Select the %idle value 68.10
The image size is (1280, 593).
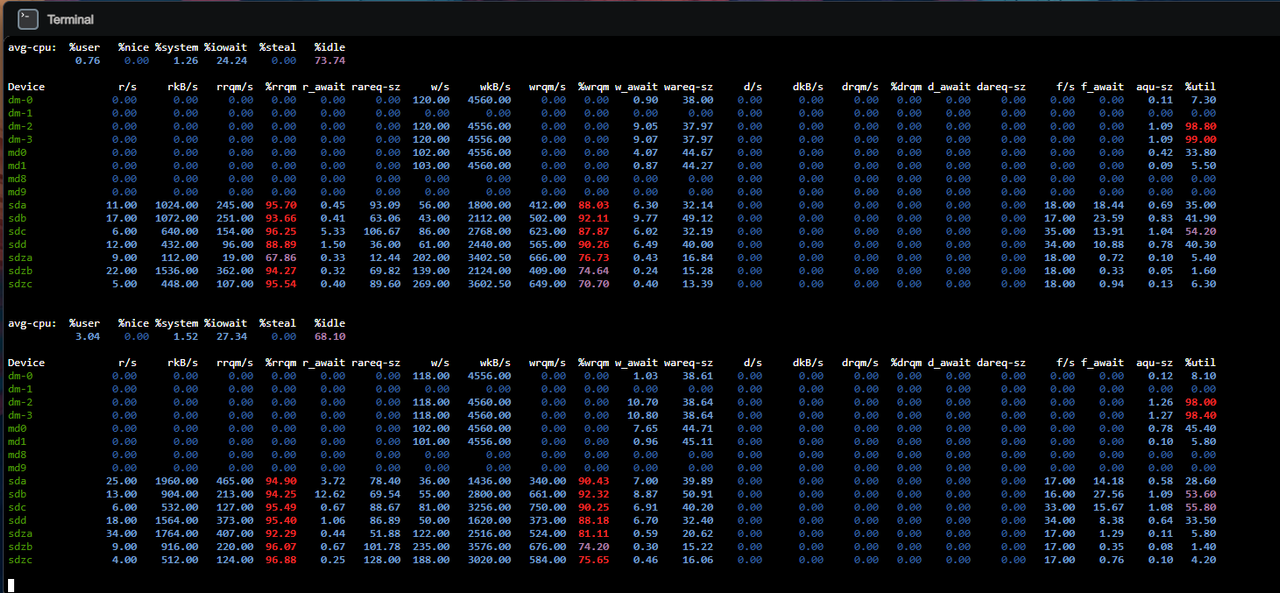pos(329,336)
